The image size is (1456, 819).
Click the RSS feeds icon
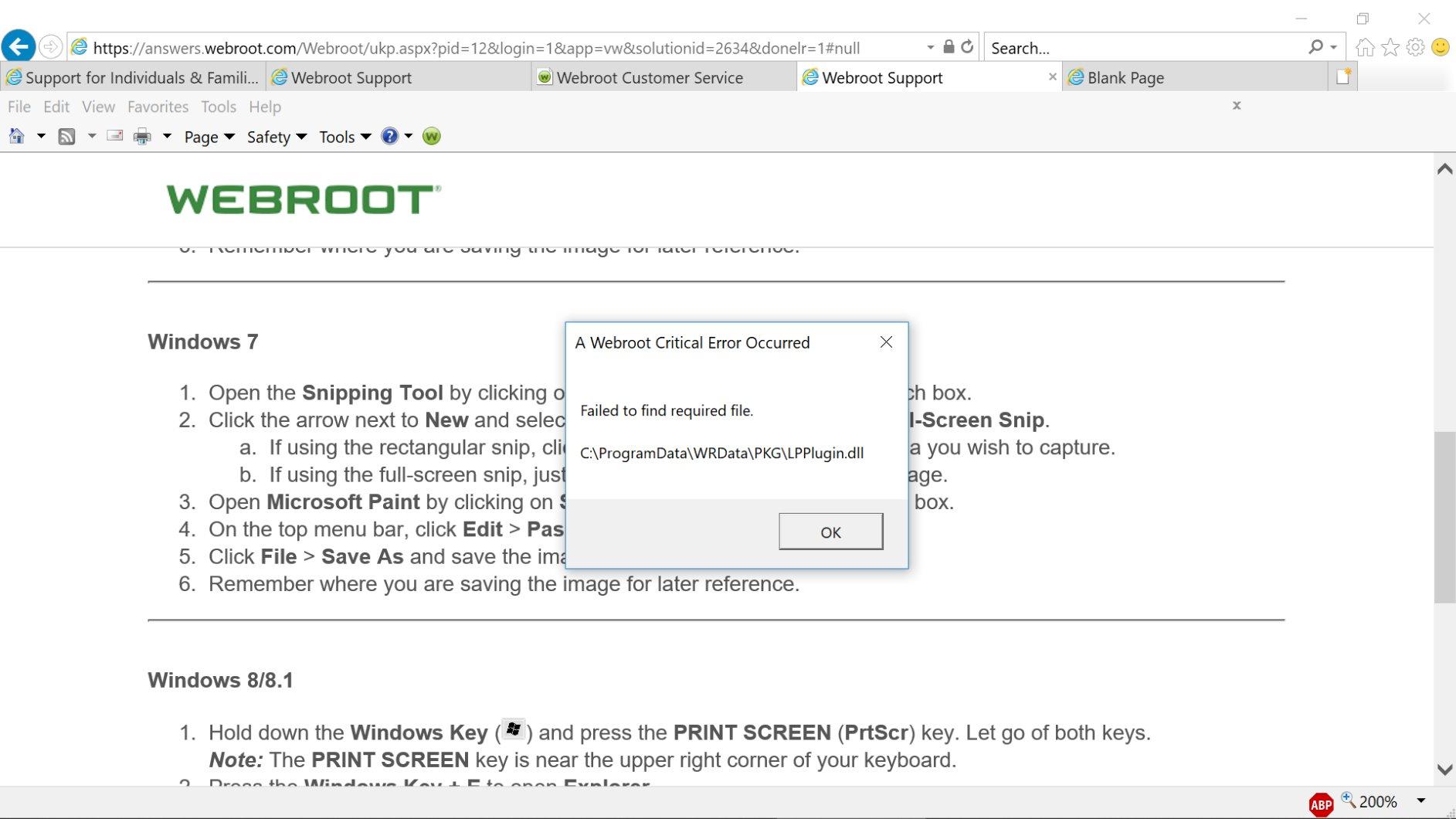[67, 137]
